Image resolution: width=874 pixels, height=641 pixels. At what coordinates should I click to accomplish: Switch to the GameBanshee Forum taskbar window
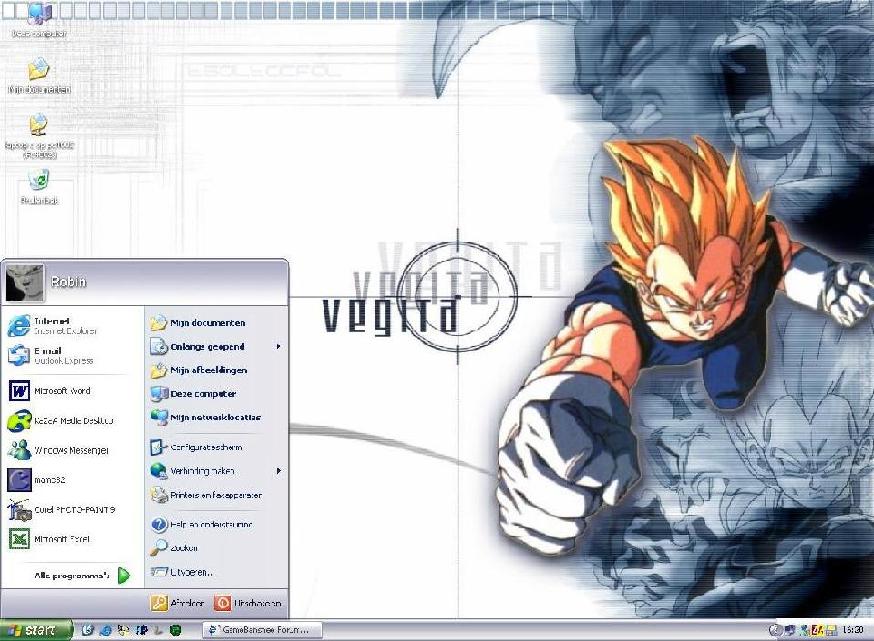point(263,630)
